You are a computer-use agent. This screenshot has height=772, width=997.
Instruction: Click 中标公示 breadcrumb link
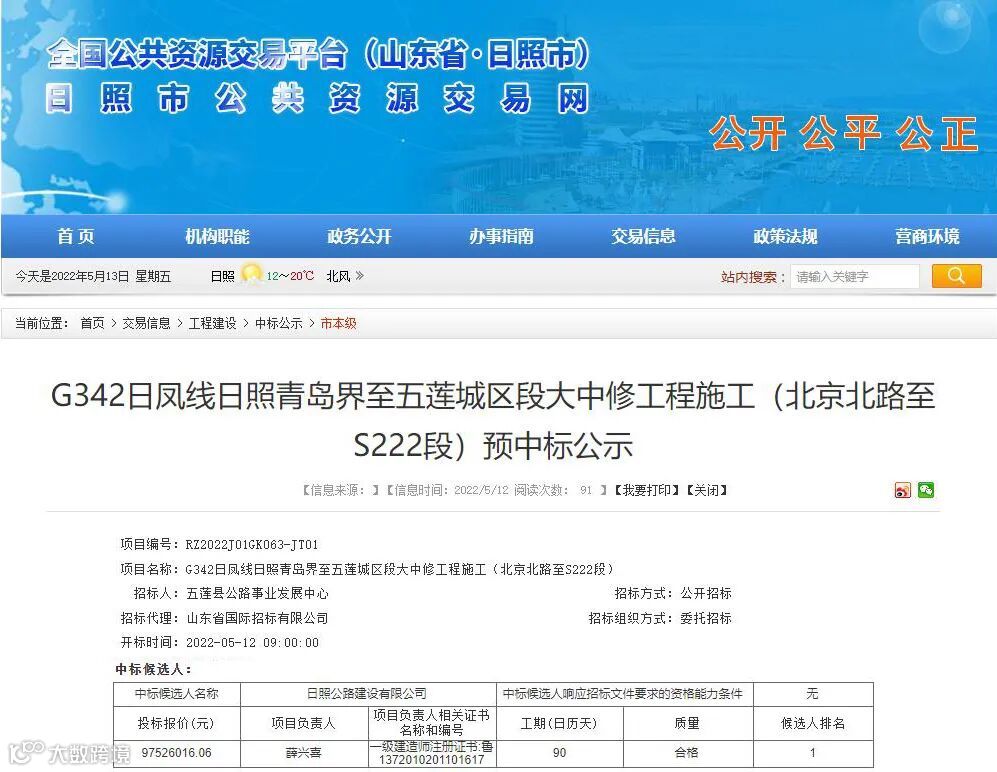278,324
